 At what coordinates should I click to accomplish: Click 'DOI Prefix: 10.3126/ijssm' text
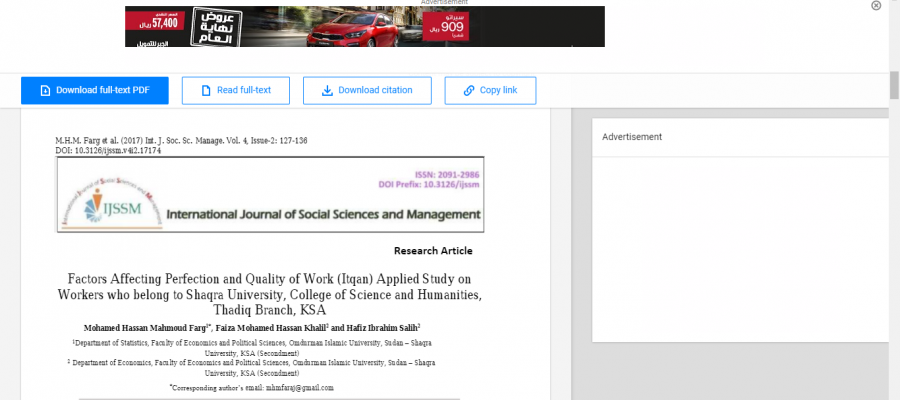click(429, 185)
